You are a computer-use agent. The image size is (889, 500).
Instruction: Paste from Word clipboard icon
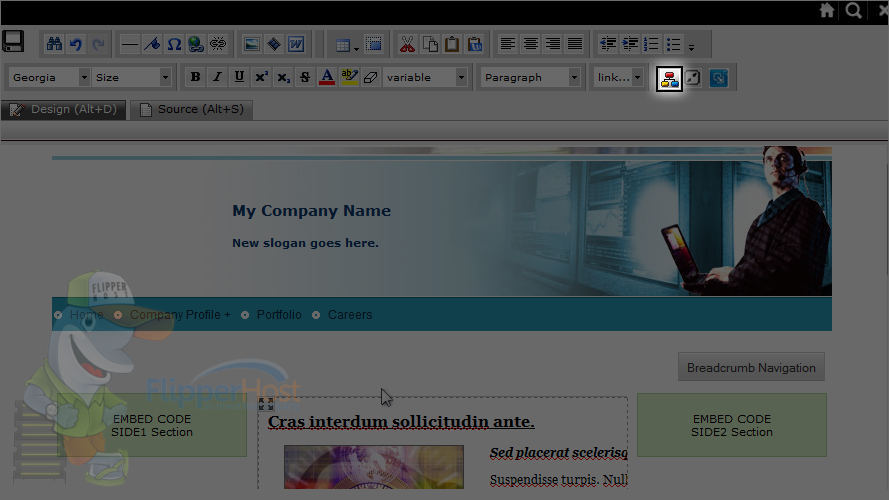[475, 44]
